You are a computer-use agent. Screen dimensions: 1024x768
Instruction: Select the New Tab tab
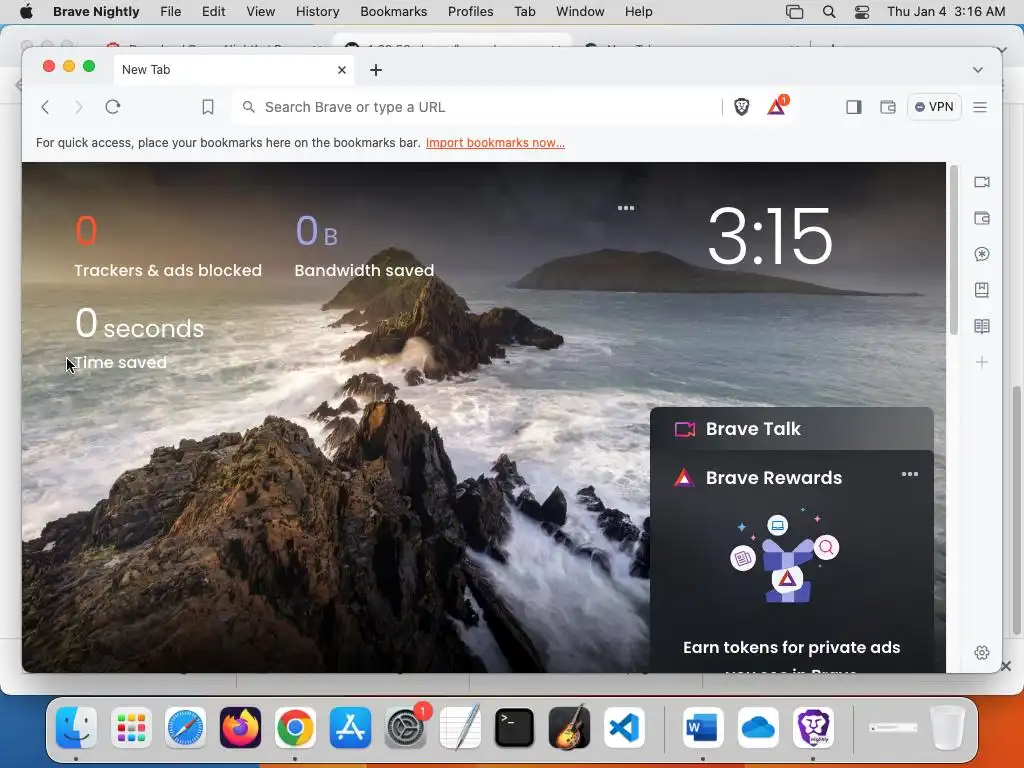pyautogui.click(x=233, y=70)
